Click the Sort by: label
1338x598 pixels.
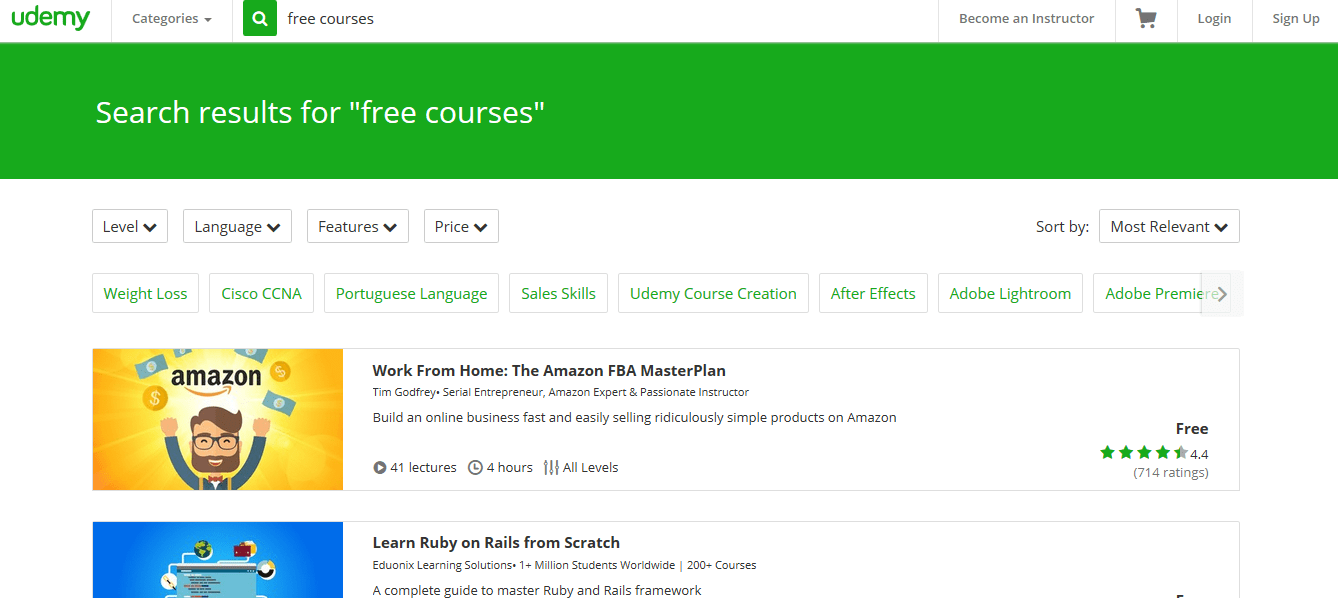(x=1062, y=226)
